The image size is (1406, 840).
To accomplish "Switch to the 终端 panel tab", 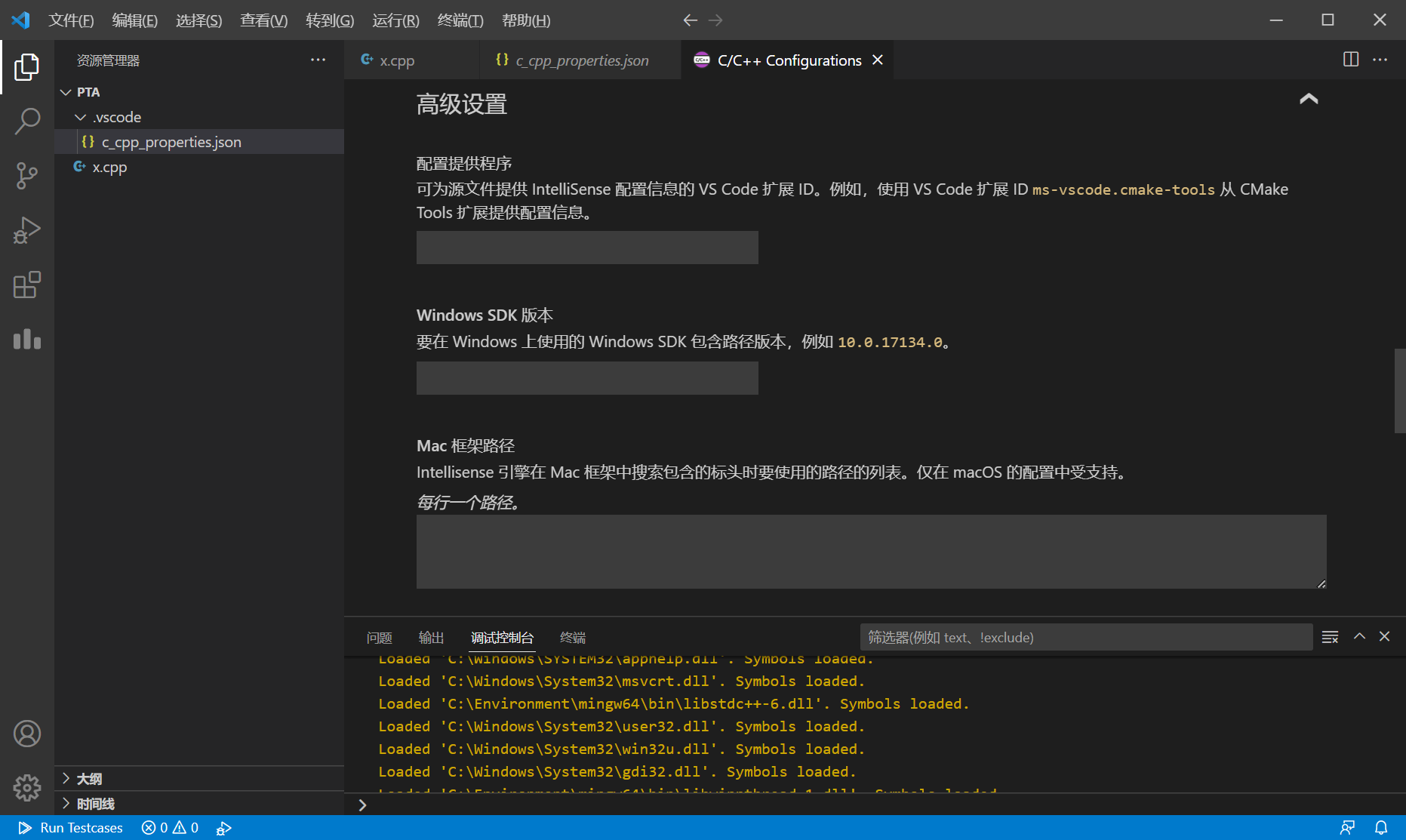I will pyautogui.click(x=572, y=638).
